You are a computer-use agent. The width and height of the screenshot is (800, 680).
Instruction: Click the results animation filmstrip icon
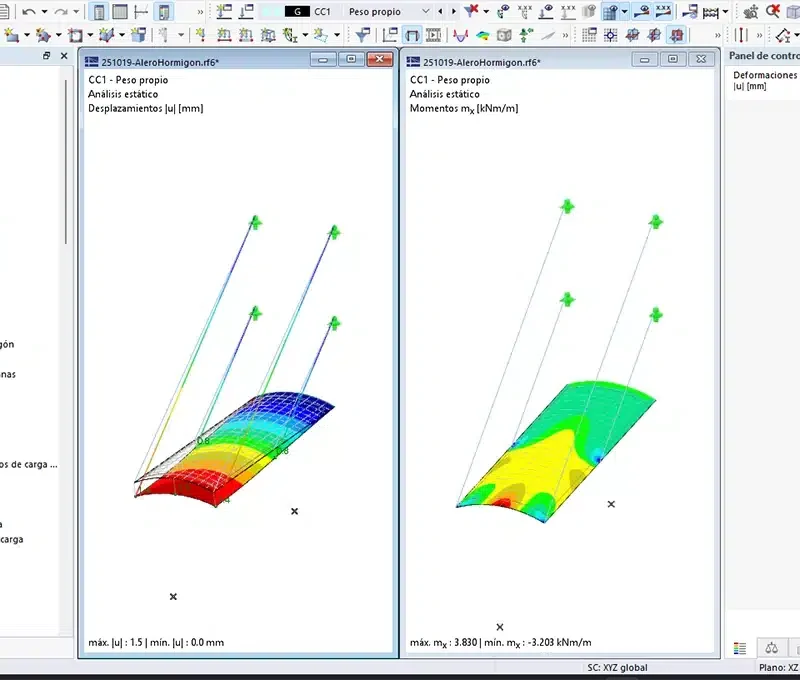[x=433, y=35]
